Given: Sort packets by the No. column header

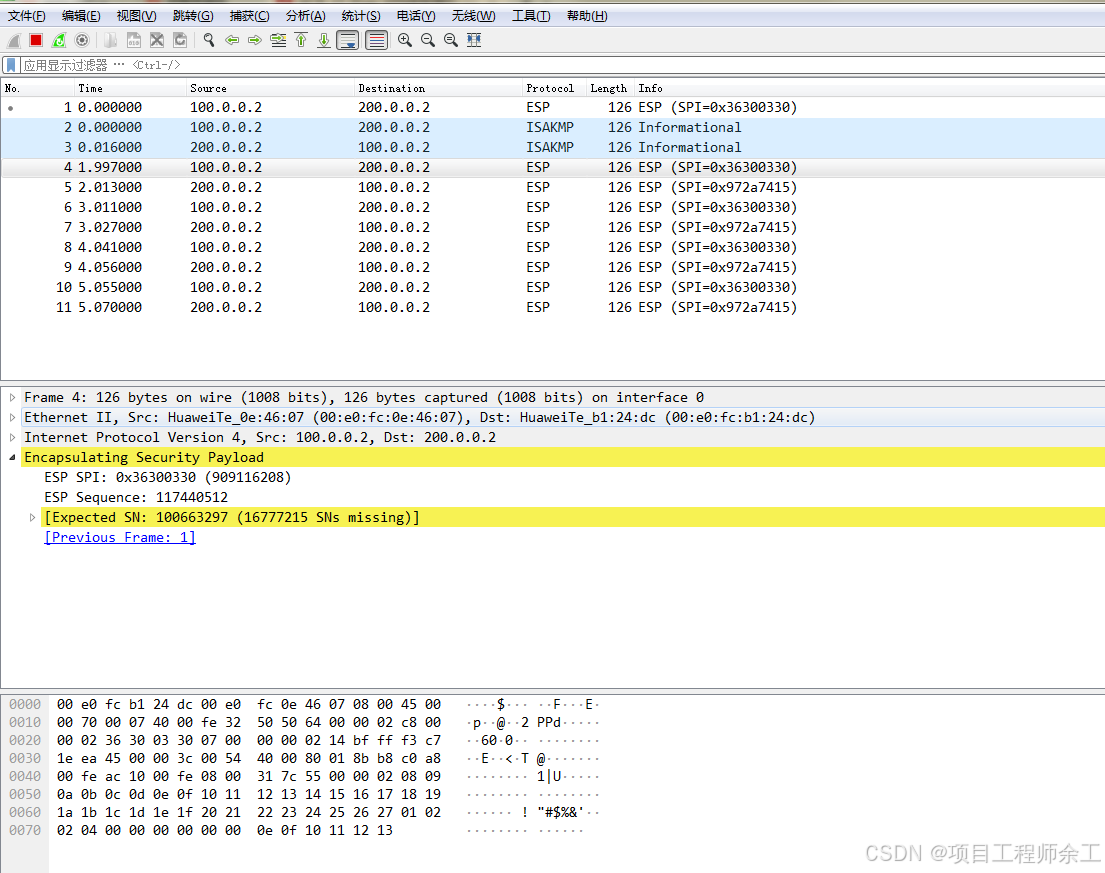Looking at the screenshot, I should tap(37, 88).
